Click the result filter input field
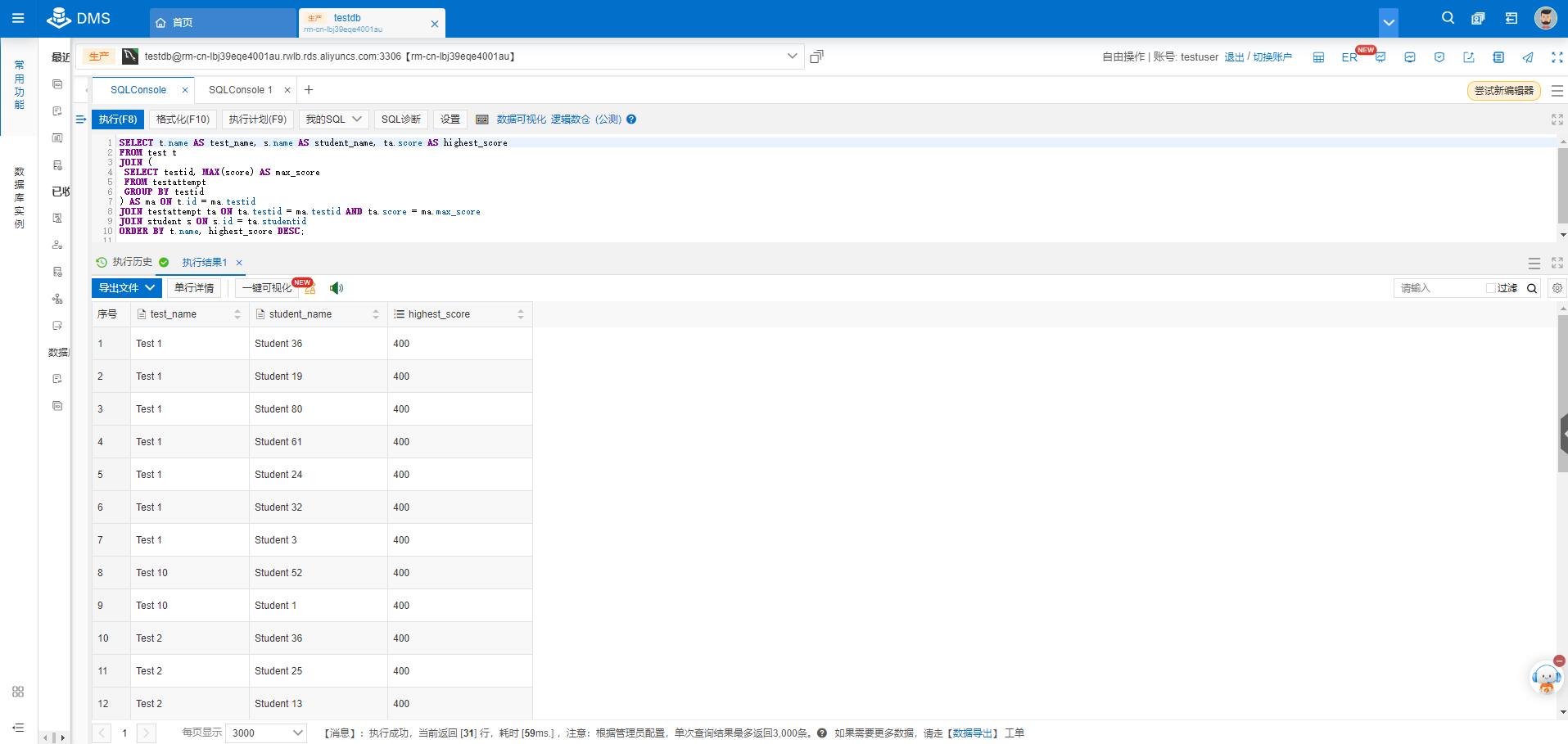 pyautogui.click(x=1439, y=288)
